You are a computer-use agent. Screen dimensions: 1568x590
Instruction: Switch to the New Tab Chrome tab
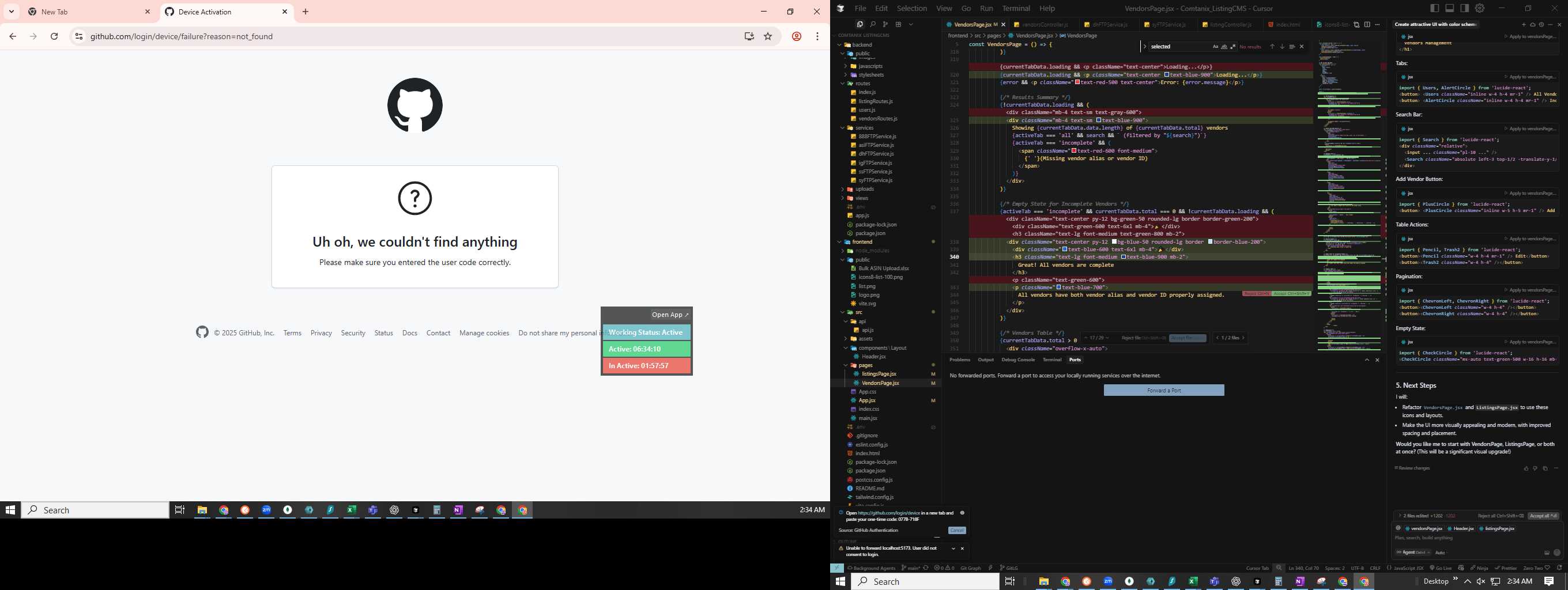(x=89, y=12)
